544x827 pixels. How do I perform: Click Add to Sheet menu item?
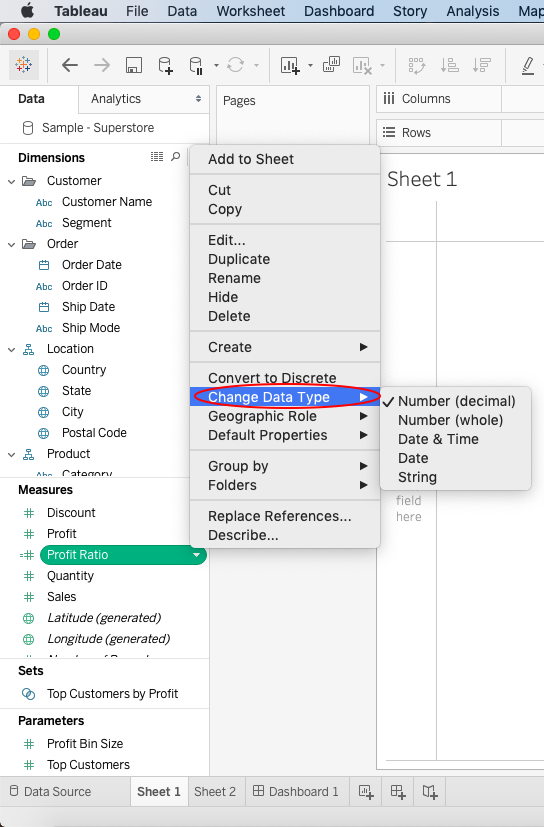(285, 159)
